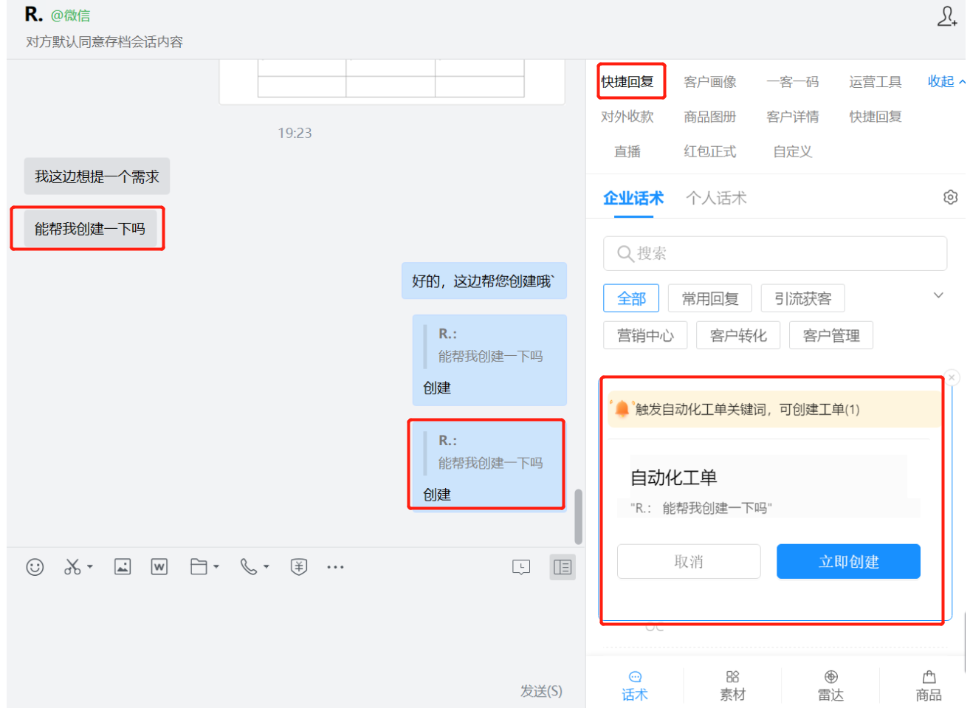
Task: Select 营销中心 filter tag
Action: click(x=645, y=335)
